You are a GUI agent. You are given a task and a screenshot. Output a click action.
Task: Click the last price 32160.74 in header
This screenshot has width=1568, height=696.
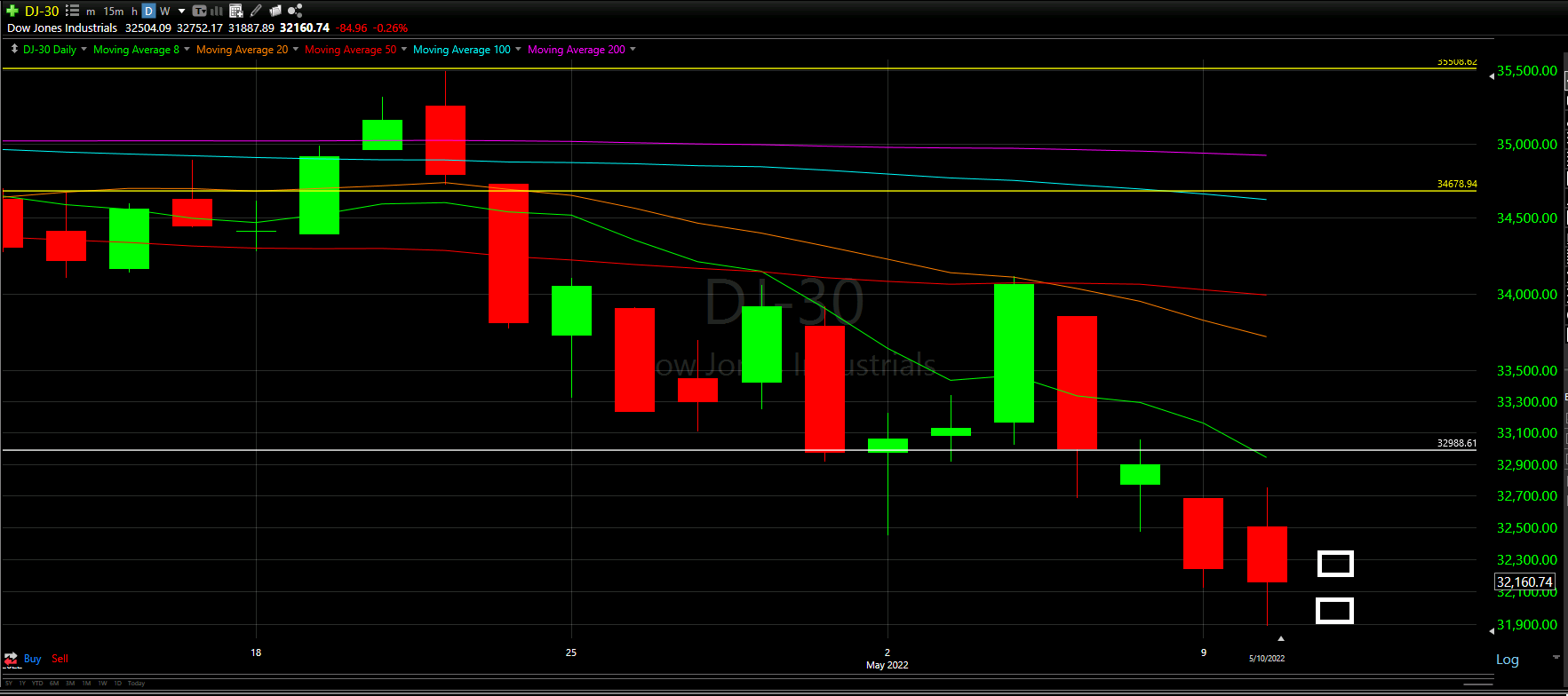(305, 28)
